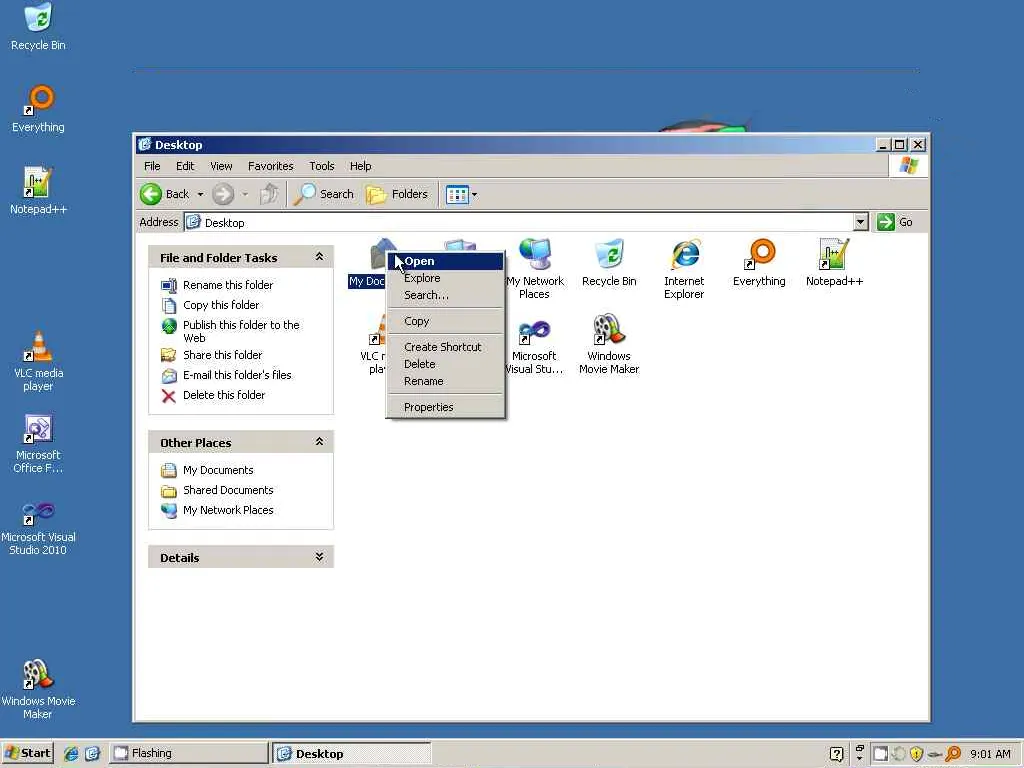This screenshot has width=1024, height=768.
Task: Open Windows Movie Maker desktop shortcut
Action: tap(38, 689)
